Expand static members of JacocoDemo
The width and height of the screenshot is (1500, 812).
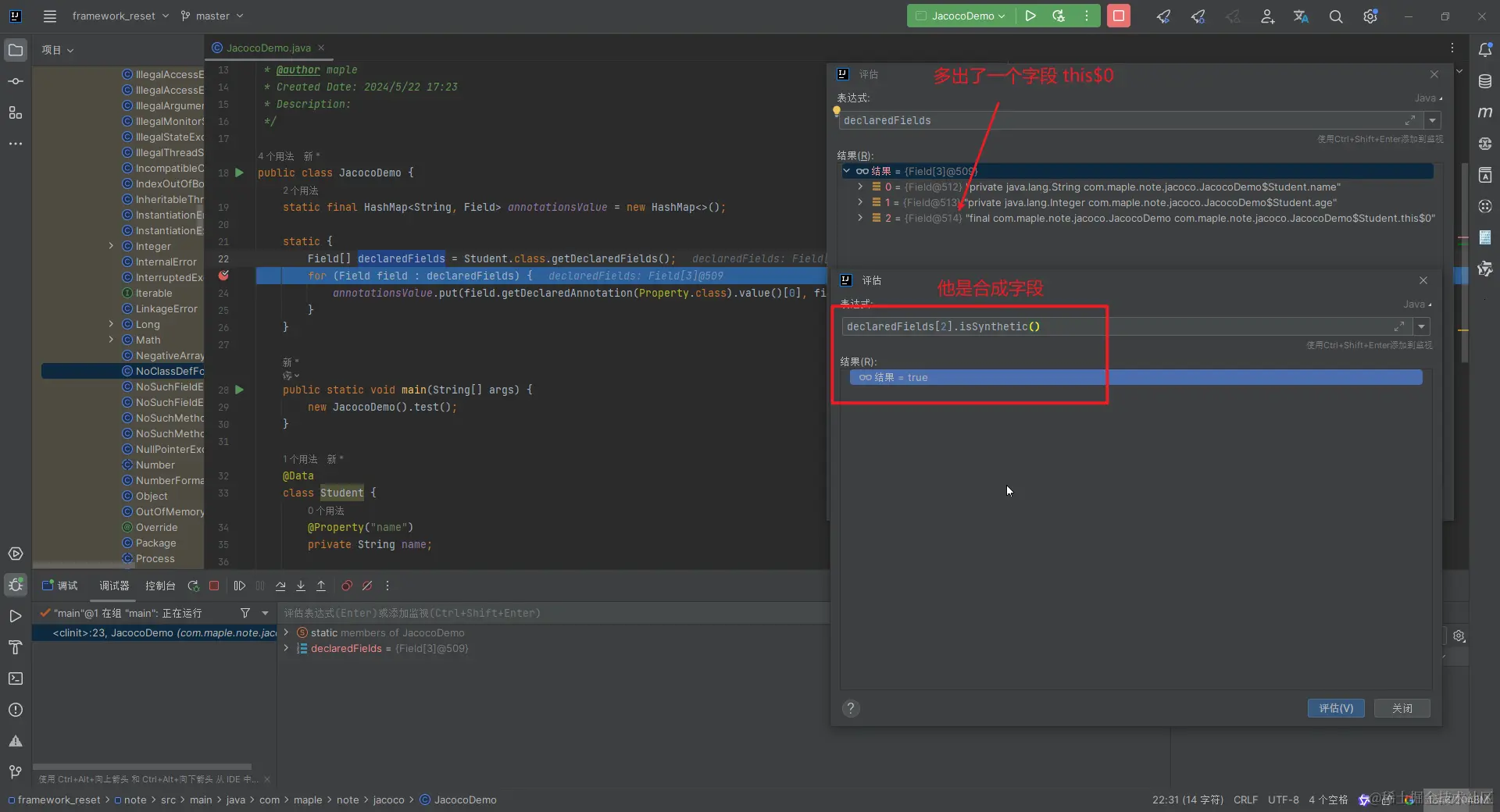[286, 632]
